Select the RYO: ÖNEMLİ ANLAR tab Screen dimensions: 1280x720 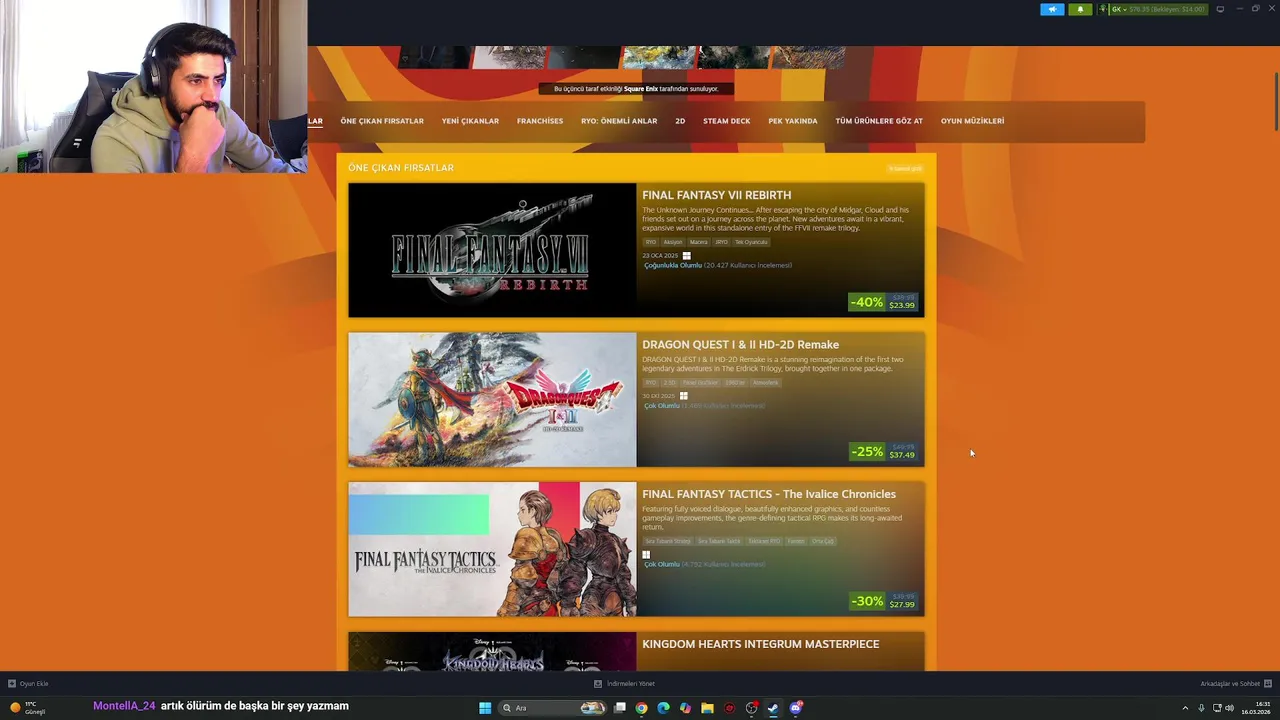click(619, 121)
